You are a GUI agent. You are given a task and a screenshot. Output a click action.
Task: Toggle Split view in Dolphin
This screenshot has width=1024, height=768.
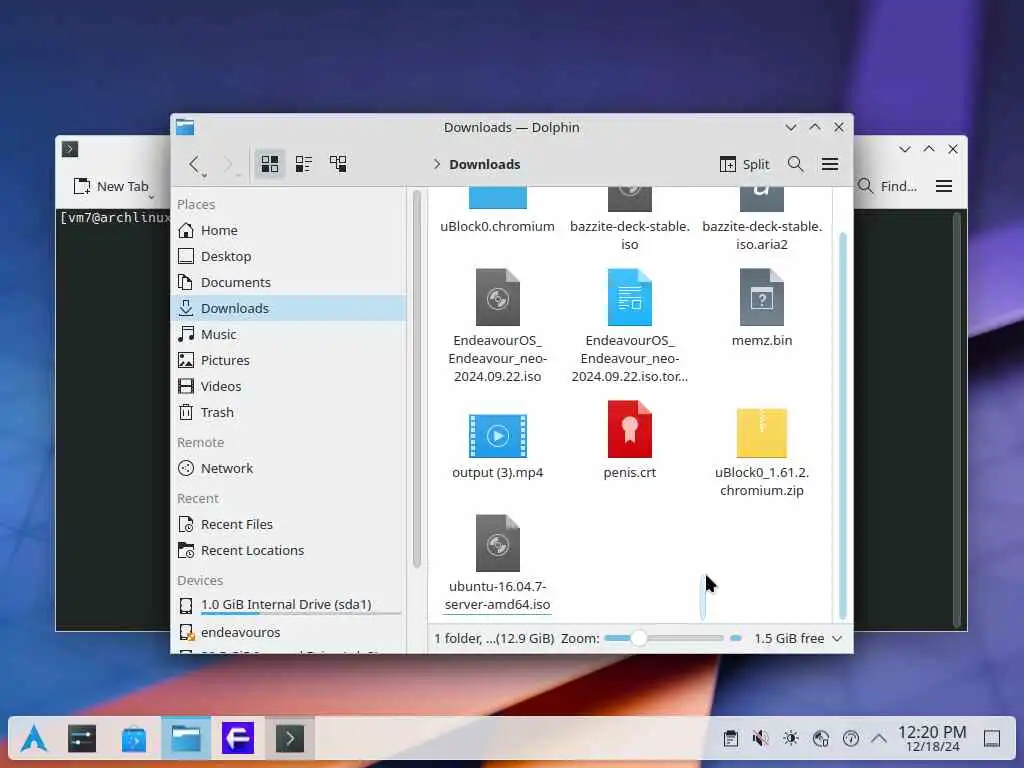point(744,164)
